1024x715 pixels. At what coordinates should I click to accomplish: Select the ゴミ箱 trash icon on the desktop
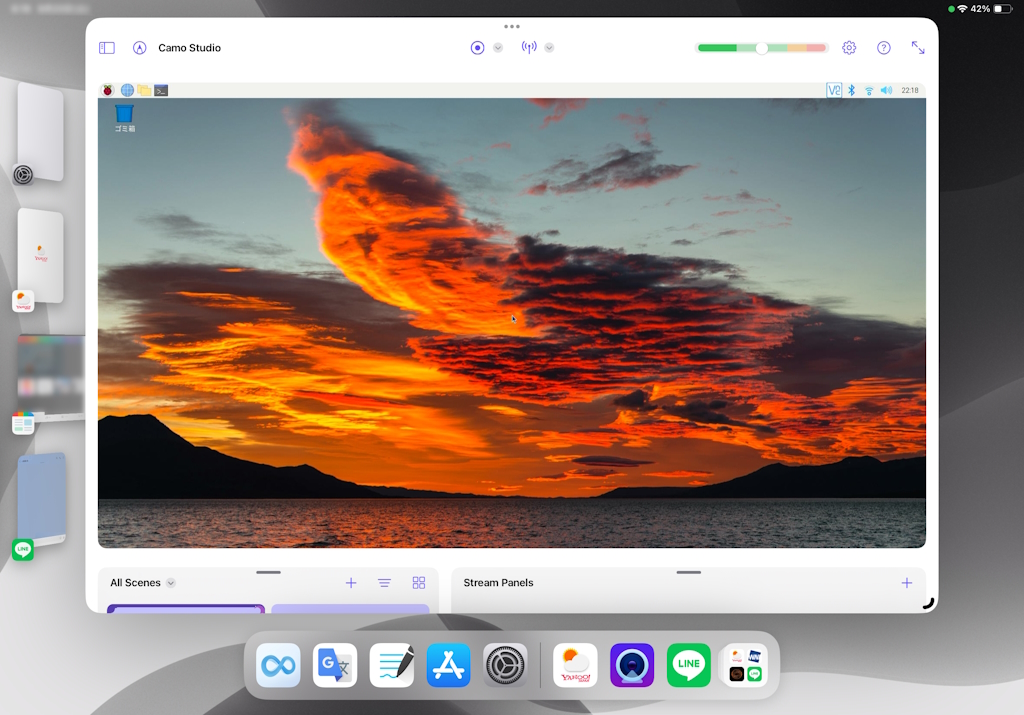point(124,118)
